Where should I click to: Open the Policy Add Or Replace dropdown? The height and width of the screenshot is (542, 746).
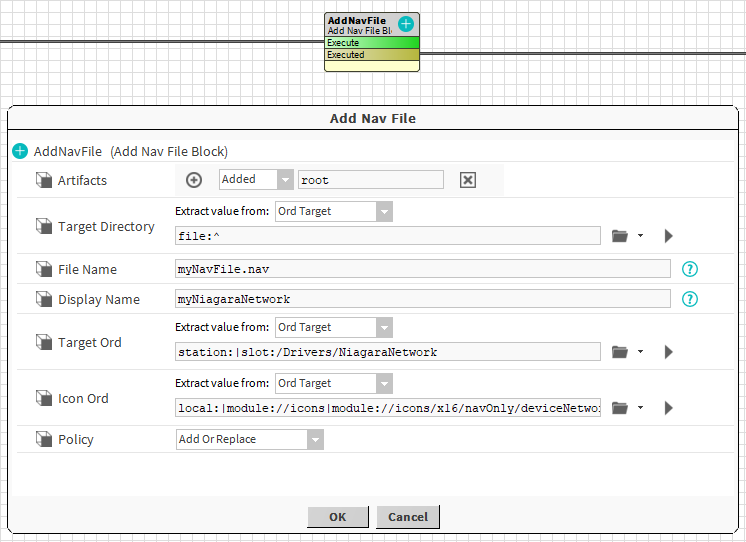coord(315,440)
